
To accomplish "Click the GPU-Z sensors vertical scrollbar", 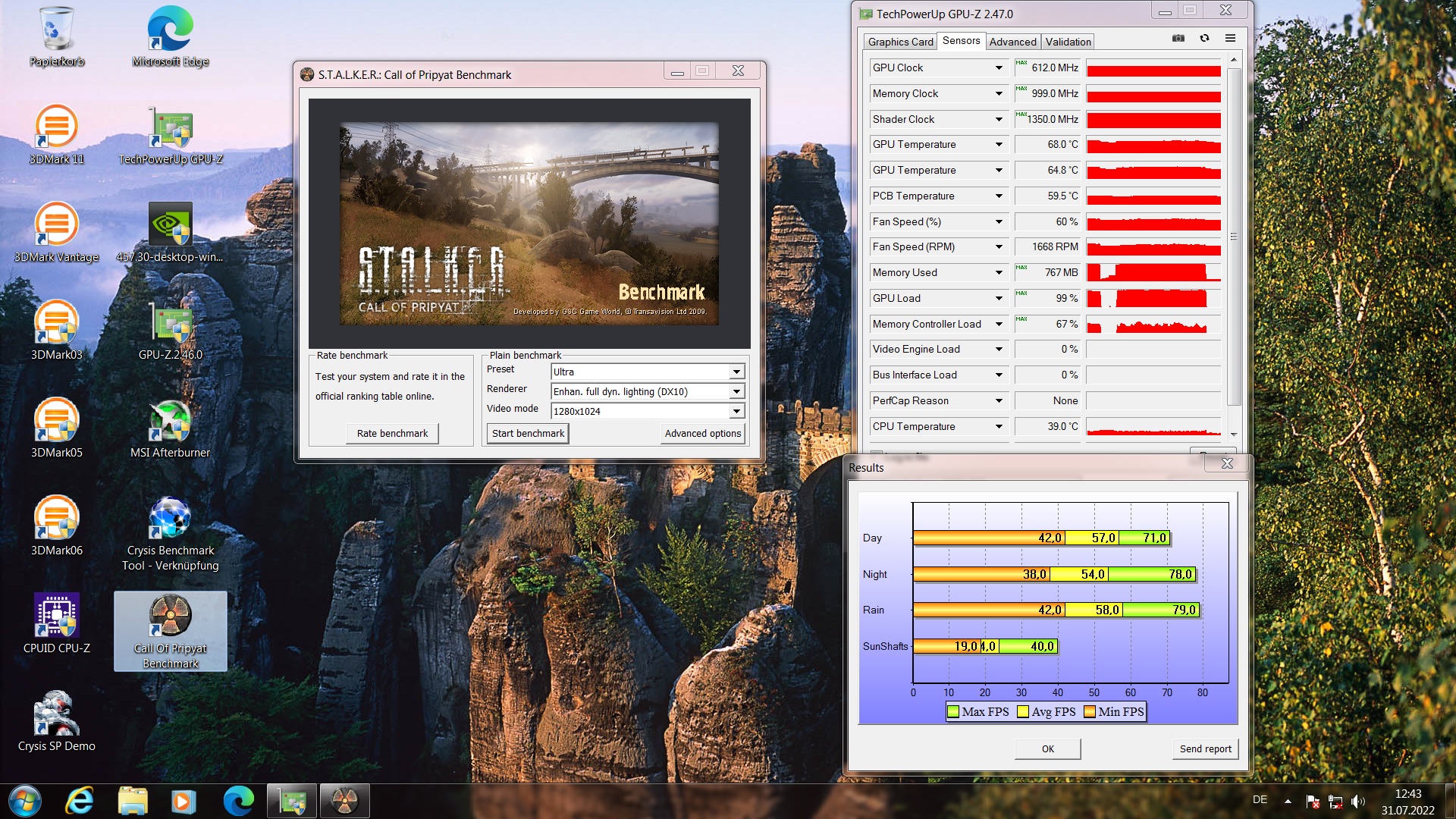I will pyautogui.click(x=1234, y=237).
